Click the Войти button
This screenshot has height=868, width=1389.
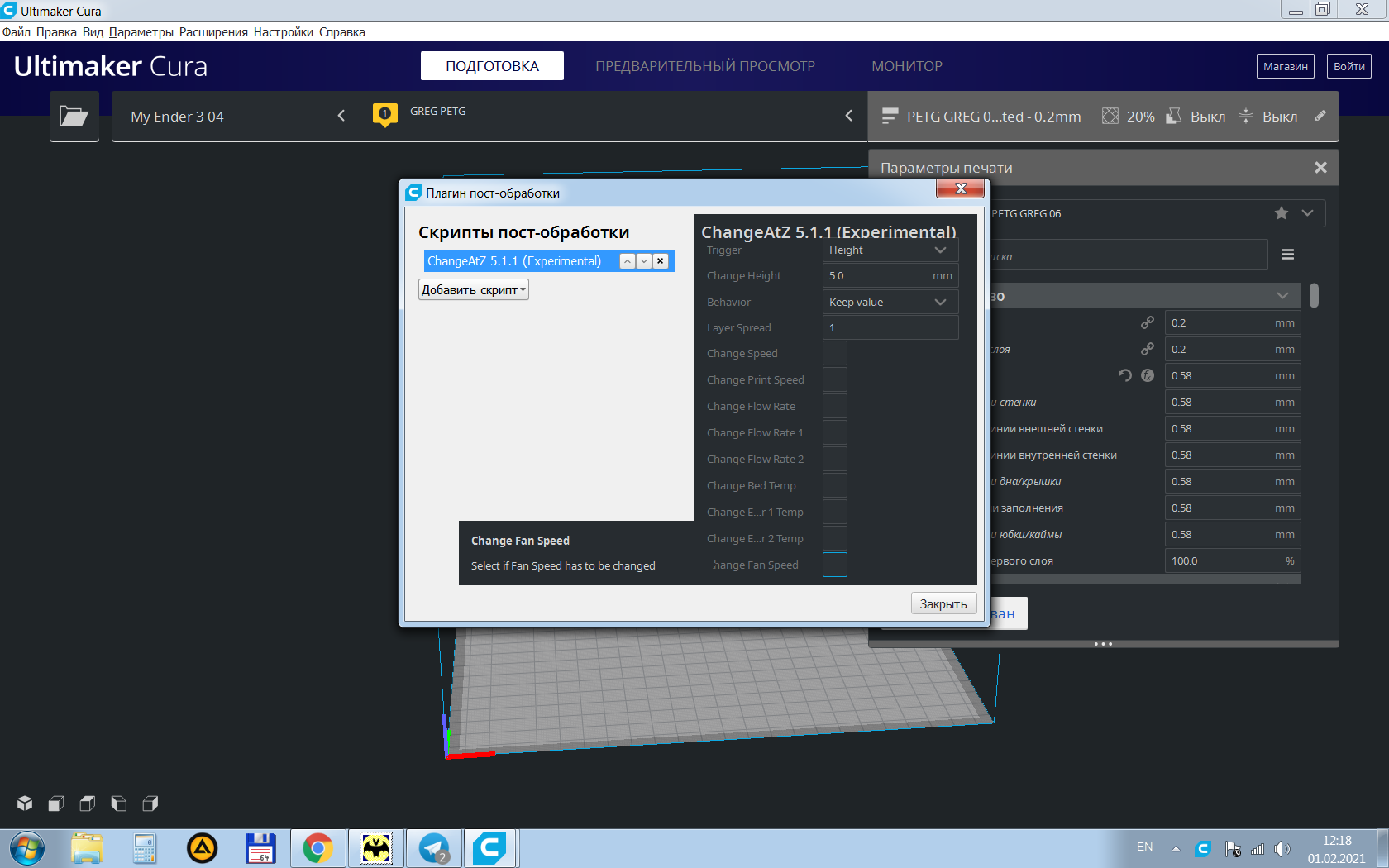[x=1349, y=66]
